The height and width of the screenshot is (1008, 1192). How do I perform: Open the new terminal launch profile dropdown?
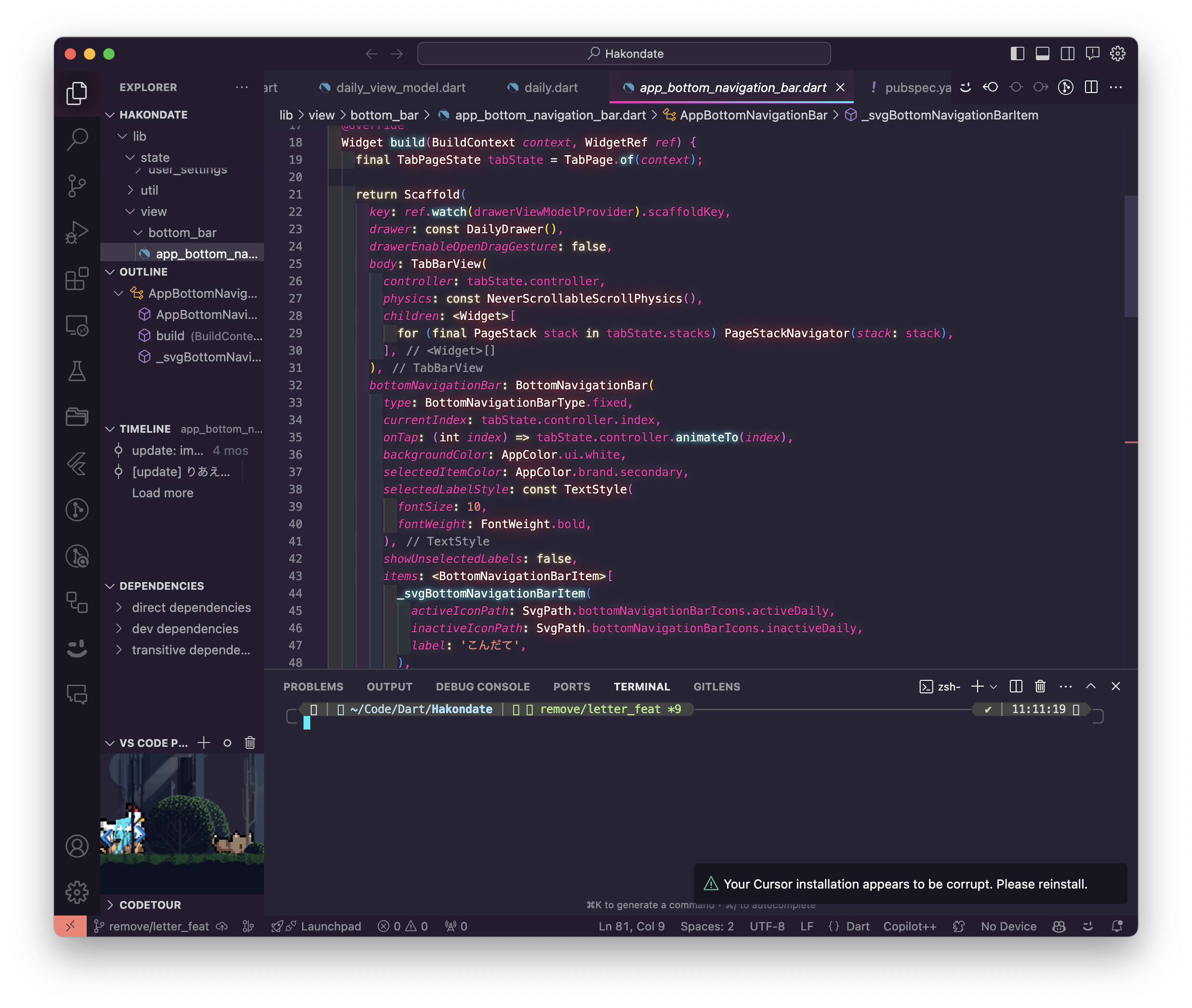pyautogui.click(x=993, y=687)
